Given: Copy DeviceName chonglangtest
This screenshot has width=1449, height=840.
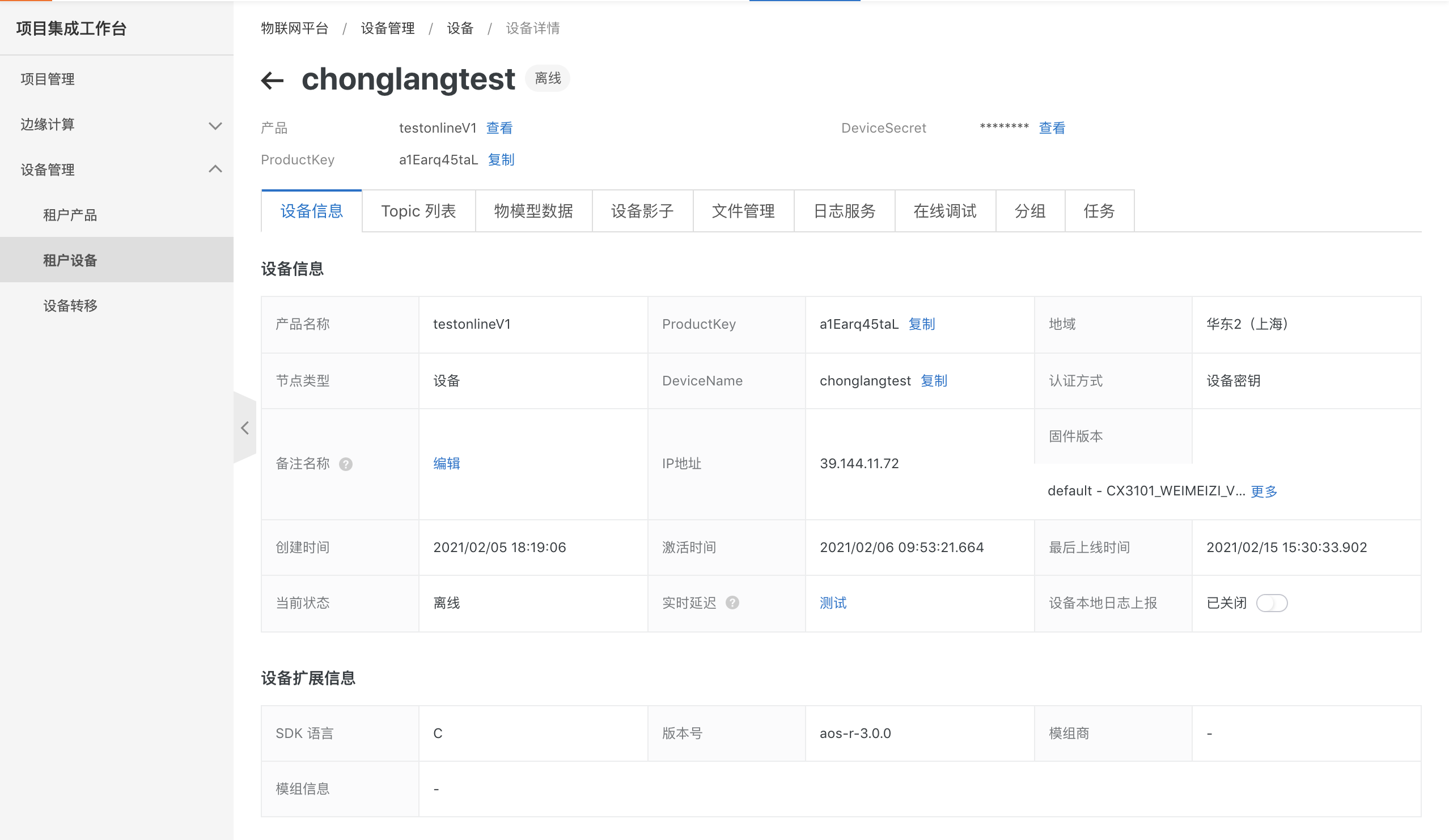Looking at the screenshot, I should [934, 381].
